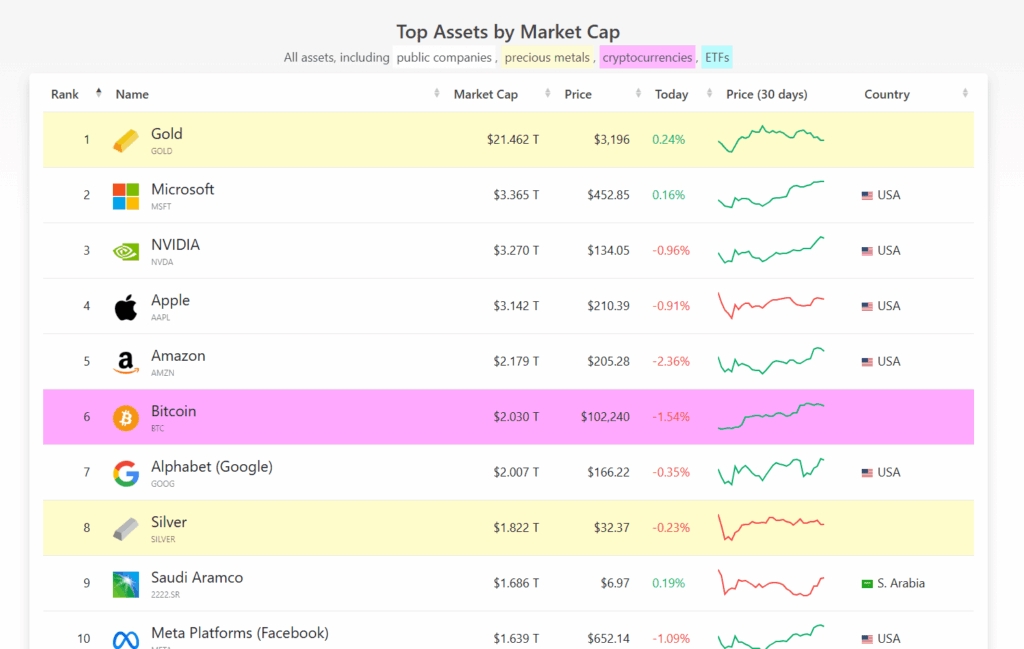Click Microsoft market cap $3.365 T

tap(516, 195)
